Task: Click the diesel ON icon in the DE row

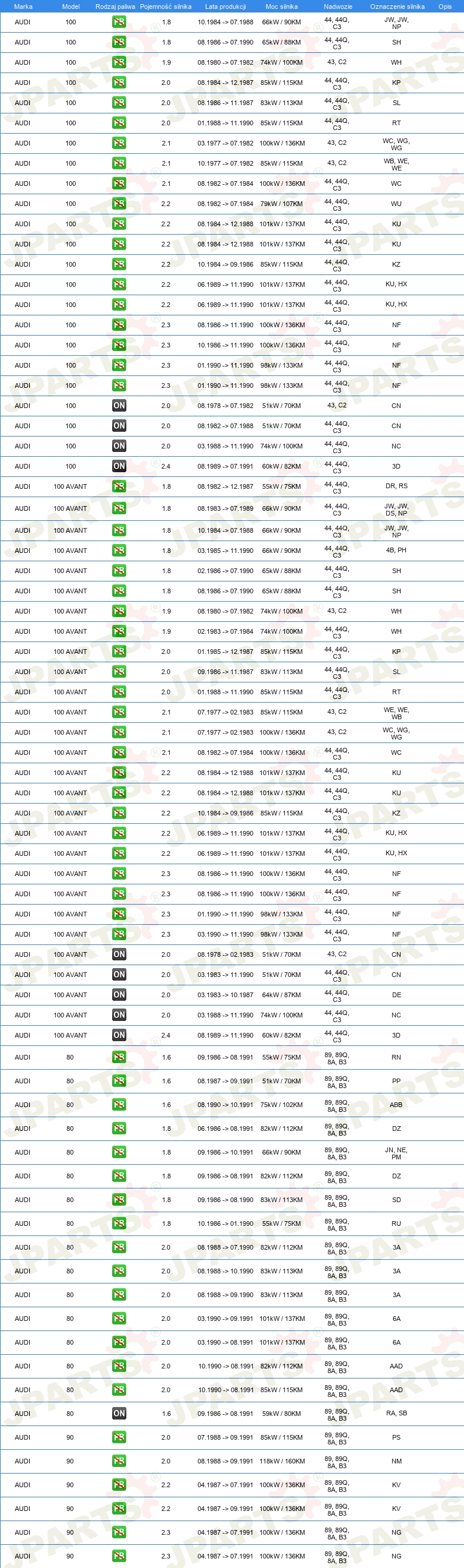Action: tap(119, 995)
